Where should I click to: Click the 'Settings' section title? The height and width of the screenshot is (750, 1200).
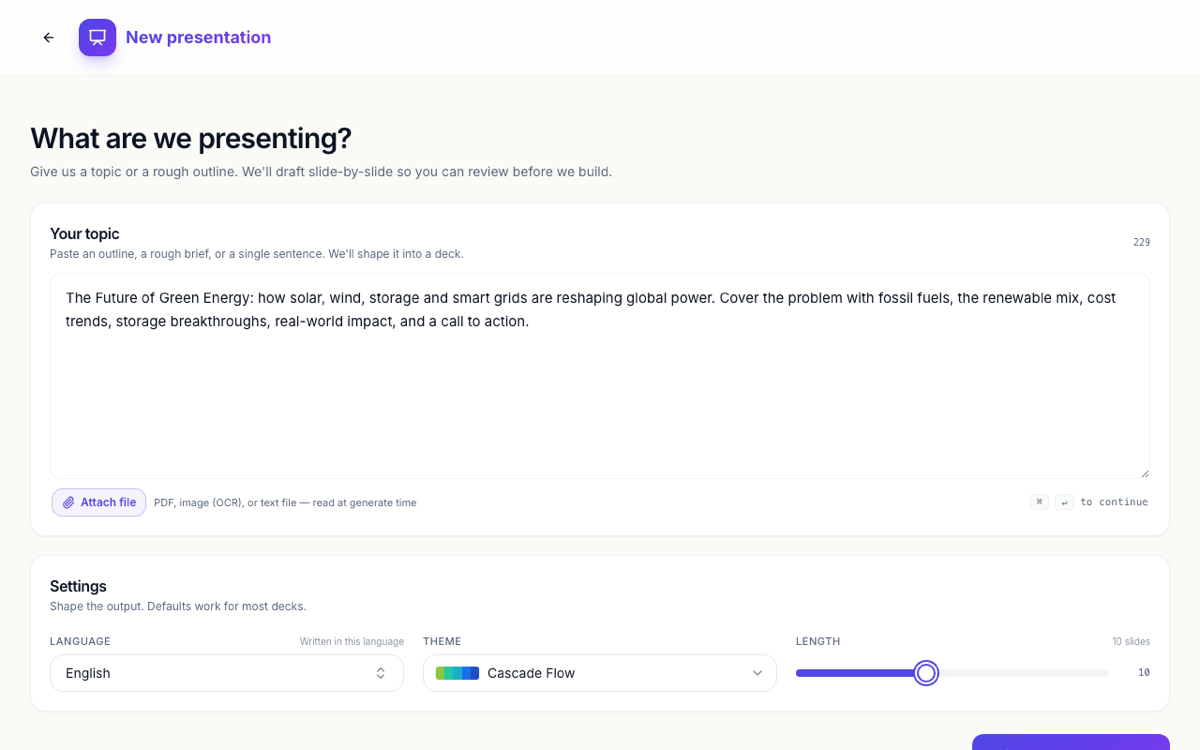(78, 586)
